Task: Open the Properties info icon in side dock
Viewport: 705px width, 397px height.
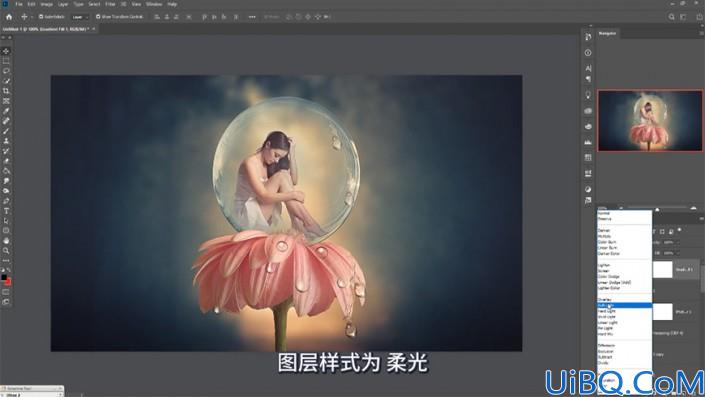Action: click(588, 53)
